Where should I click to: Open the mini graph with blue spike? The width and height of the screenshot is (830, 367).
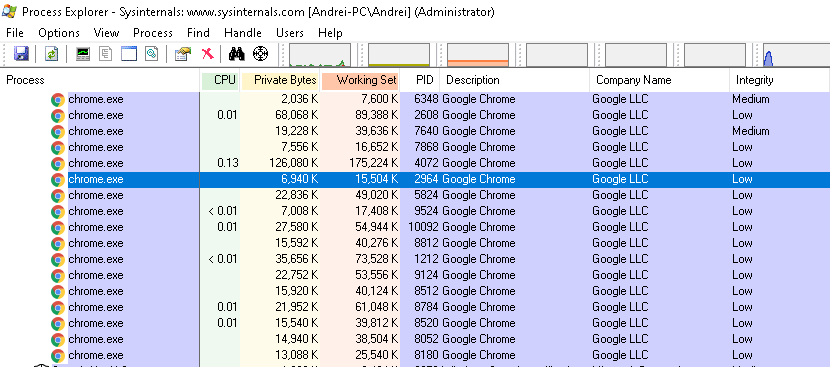point(796,55)
